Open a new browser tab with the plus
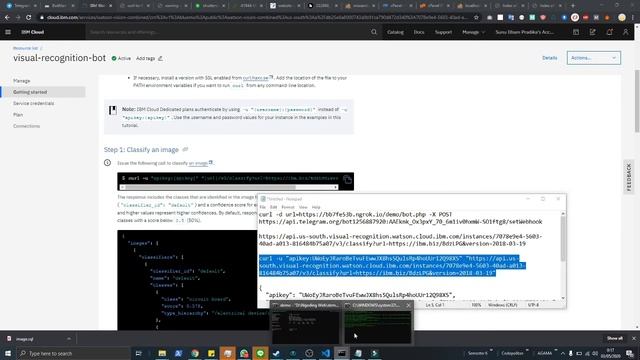Viewport: 640px width, 360px height. pyautogui.click(x=573, y=6)
